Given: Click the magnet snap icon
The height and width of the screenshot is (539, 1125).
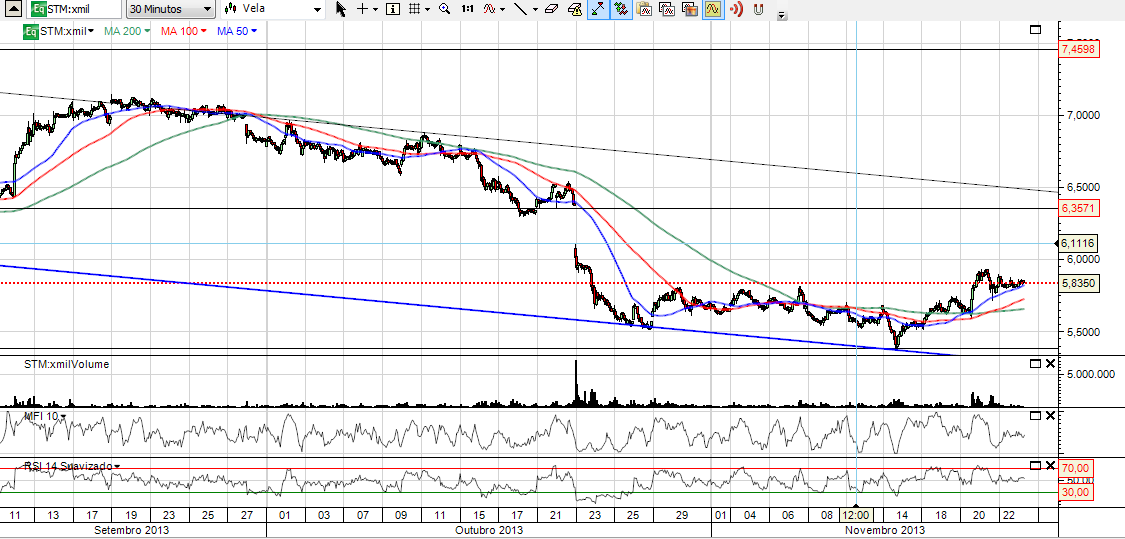Looking at the screenshot, I should [759, 10].
